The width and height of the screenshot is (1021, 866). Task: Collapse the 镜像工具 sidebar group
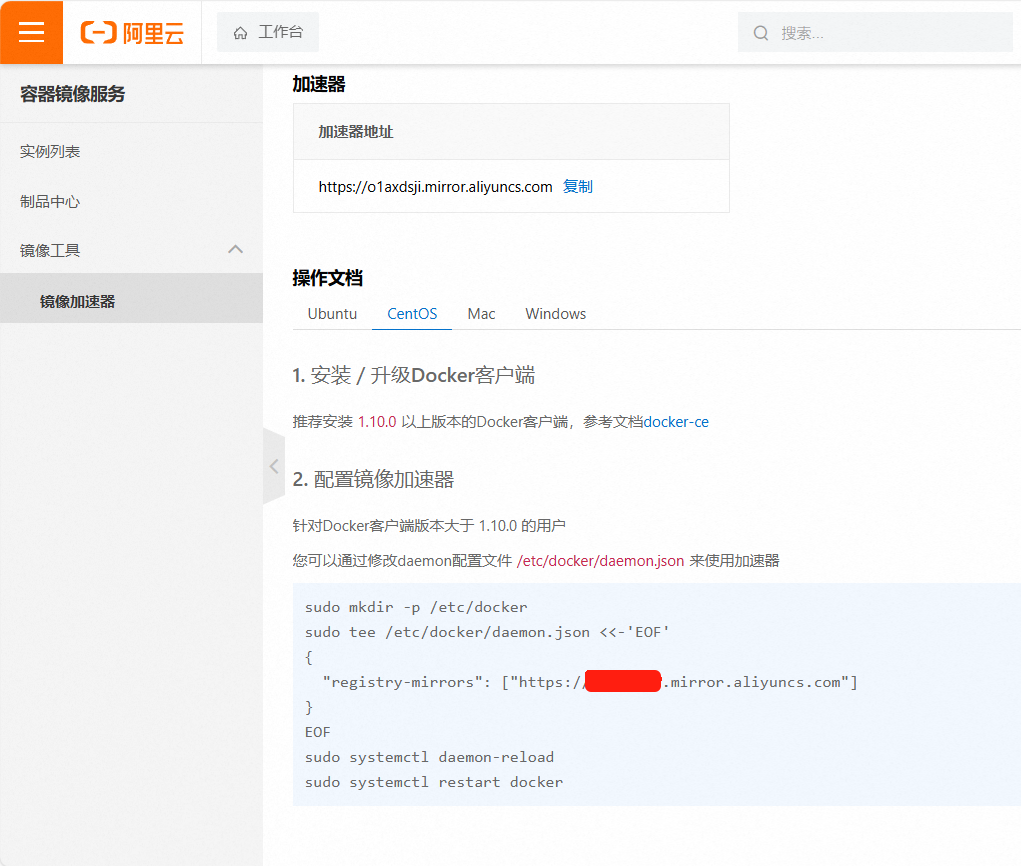coord(132,250)
